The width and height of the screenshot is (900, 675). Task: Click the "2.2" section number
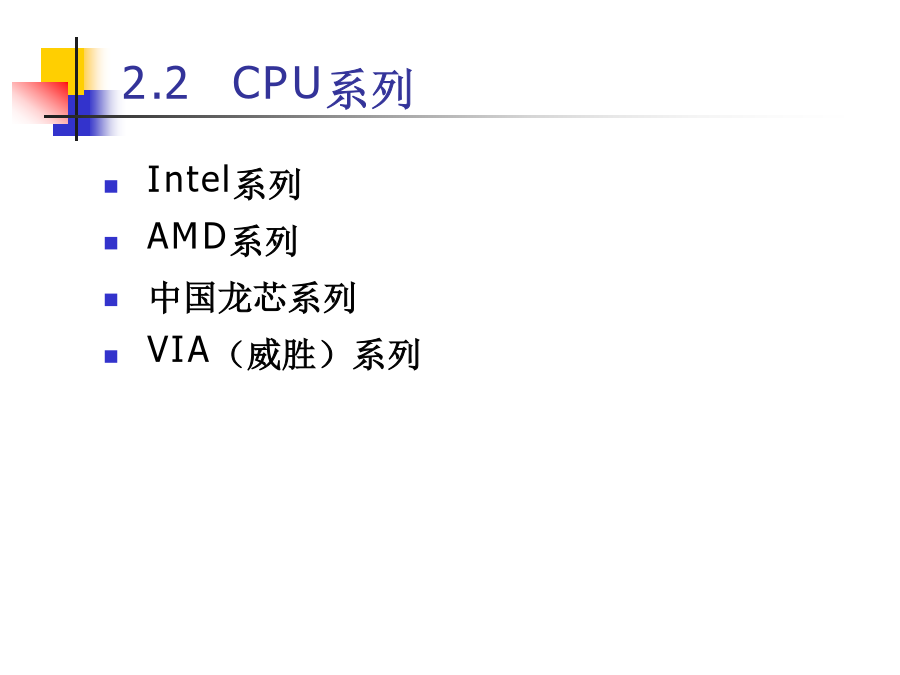pos(155,83)
